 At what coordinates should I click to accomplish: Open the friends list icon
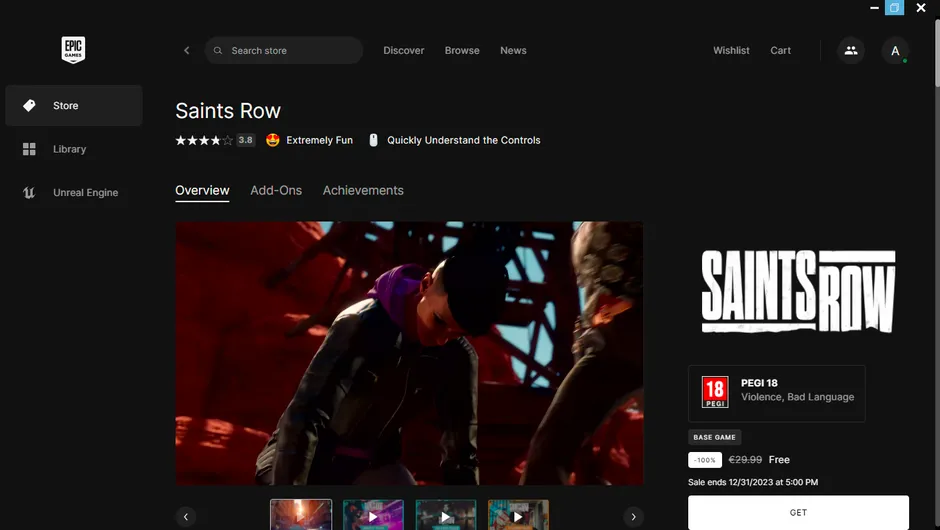coord(850,51)
